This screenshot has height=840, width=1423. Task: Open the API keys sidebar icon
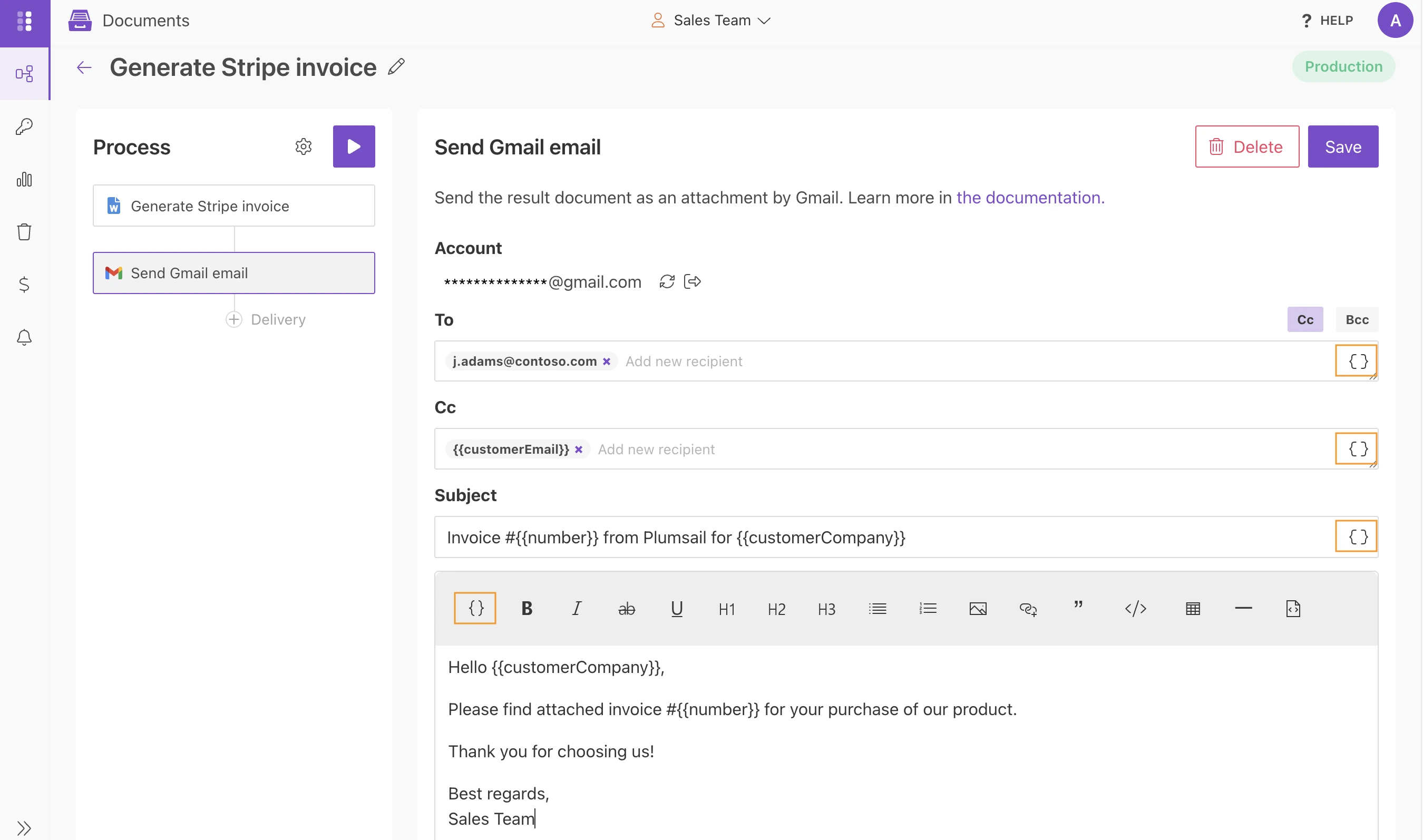24,126
